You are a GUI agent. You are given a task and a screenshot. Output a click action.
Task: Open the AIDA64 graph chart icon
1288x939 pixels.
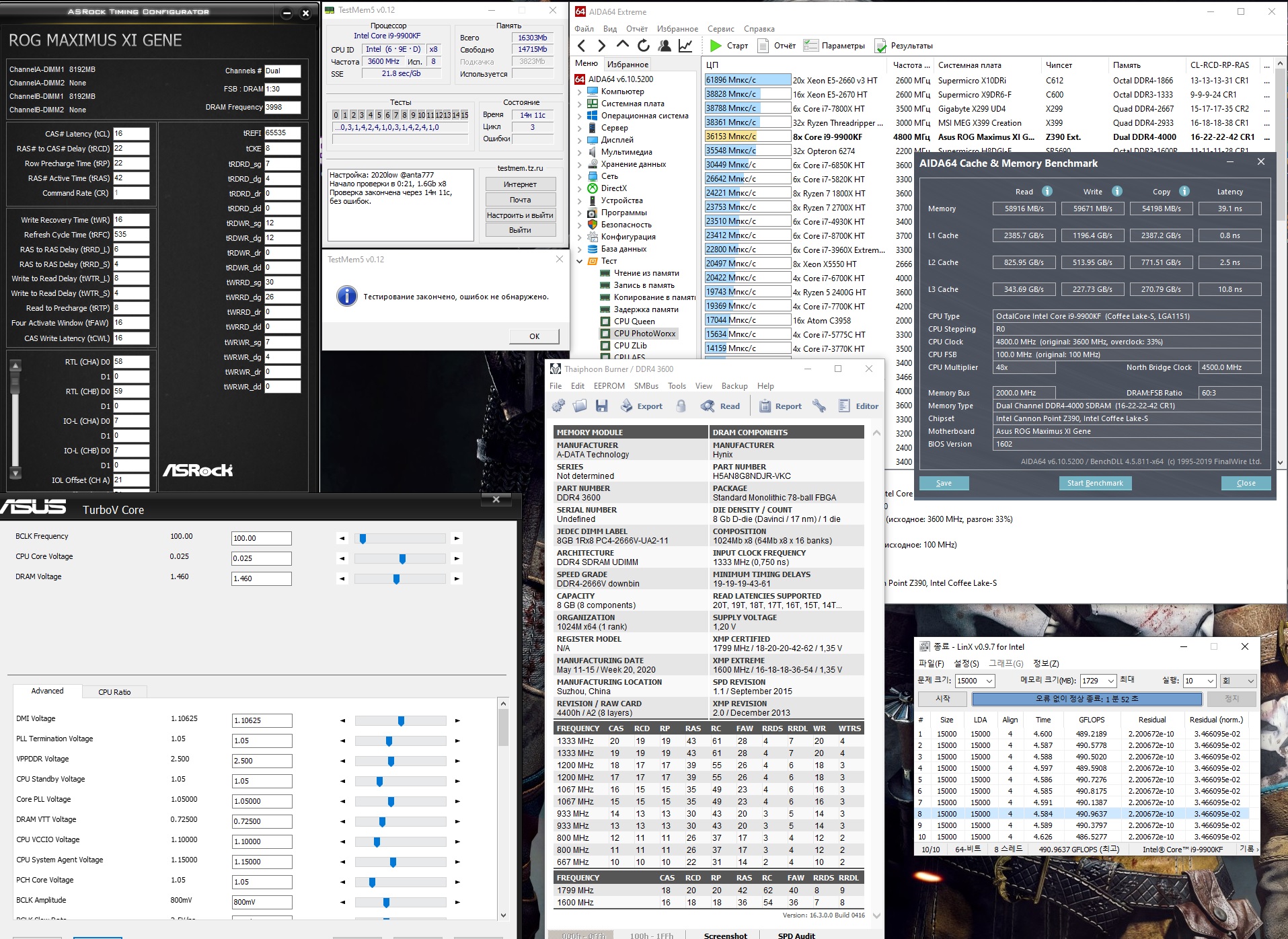[x=685, y=46]
